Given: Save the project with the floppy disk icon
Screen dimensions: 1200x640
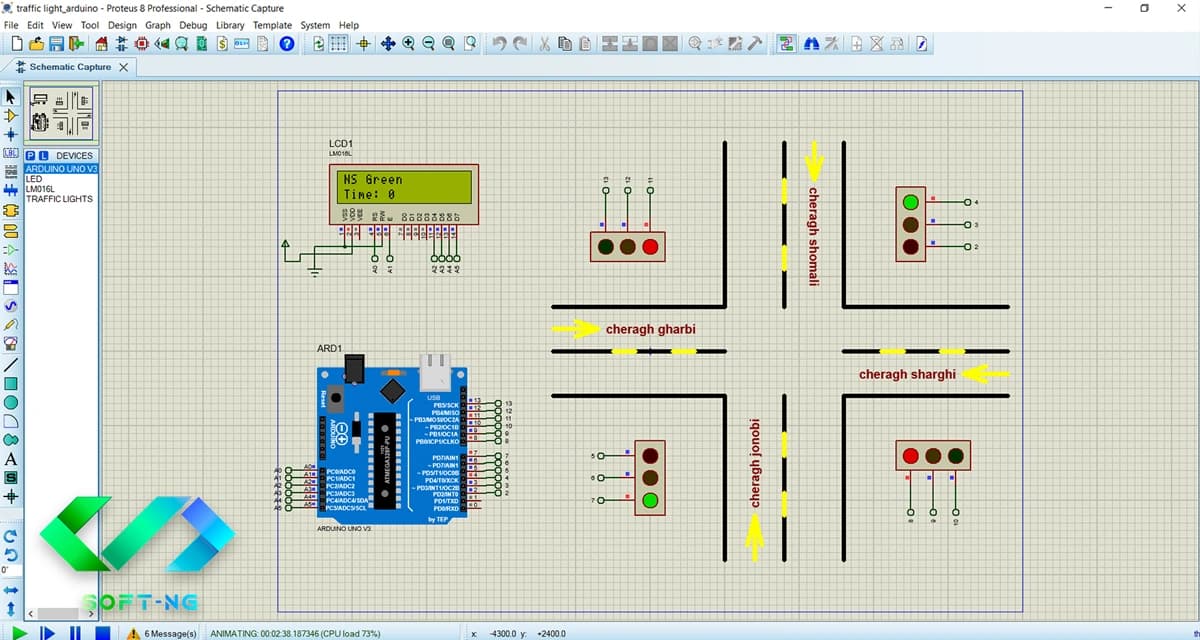Looking at the screenshot, I should 57,44.
